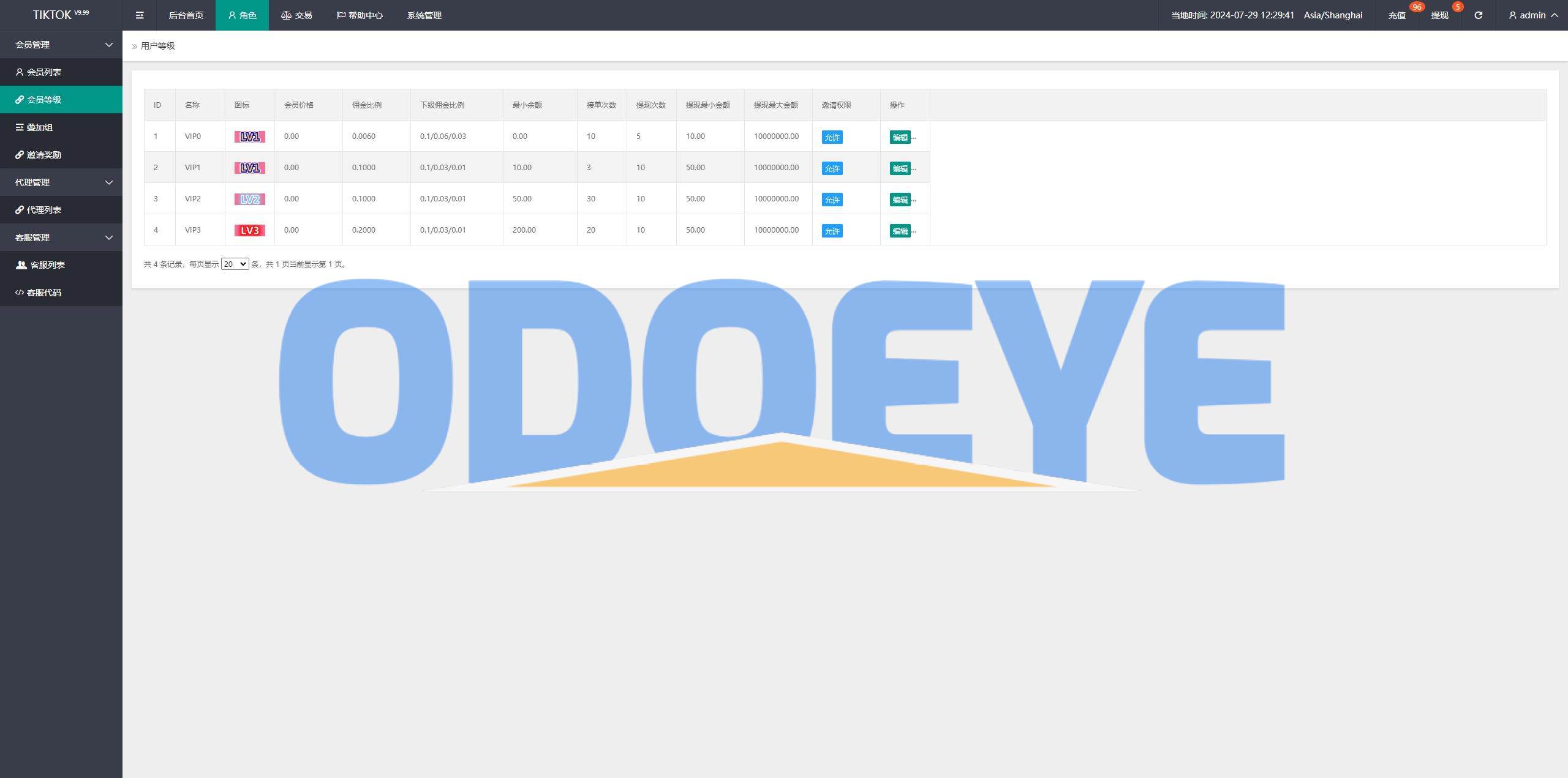The height and width of the screenshot is (778, 1568).
Task: Click 编辑 button for VIP3
Action: point(900,231)
